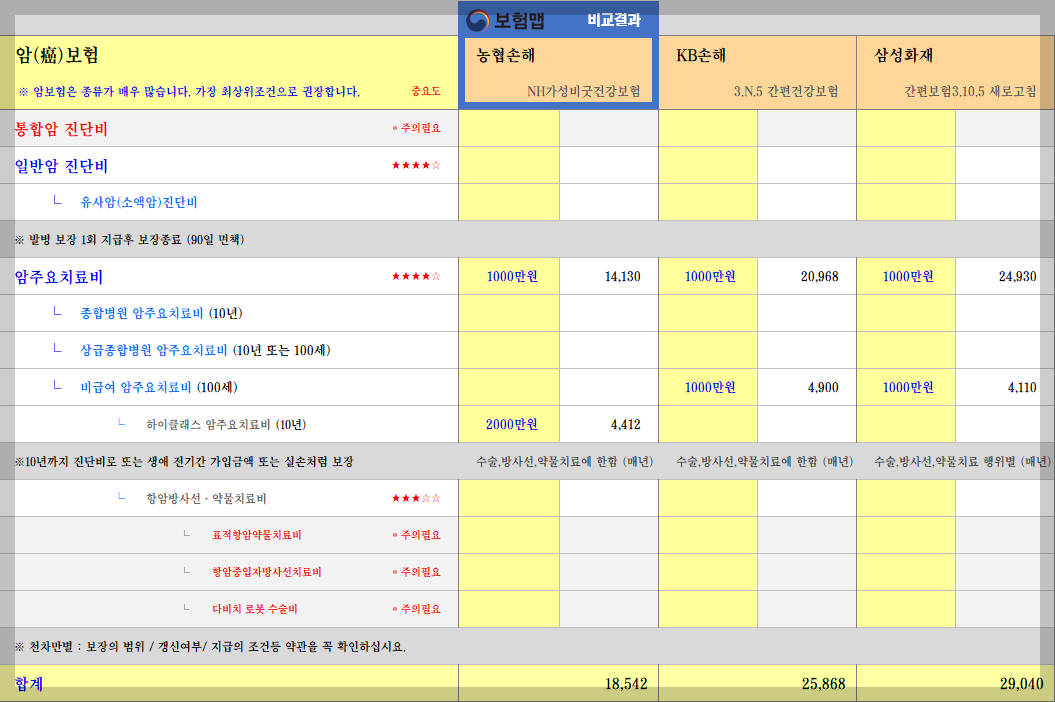Click the 14,130 premium cell
This screenshot has height=702, width=1055.
coord(609,276)
